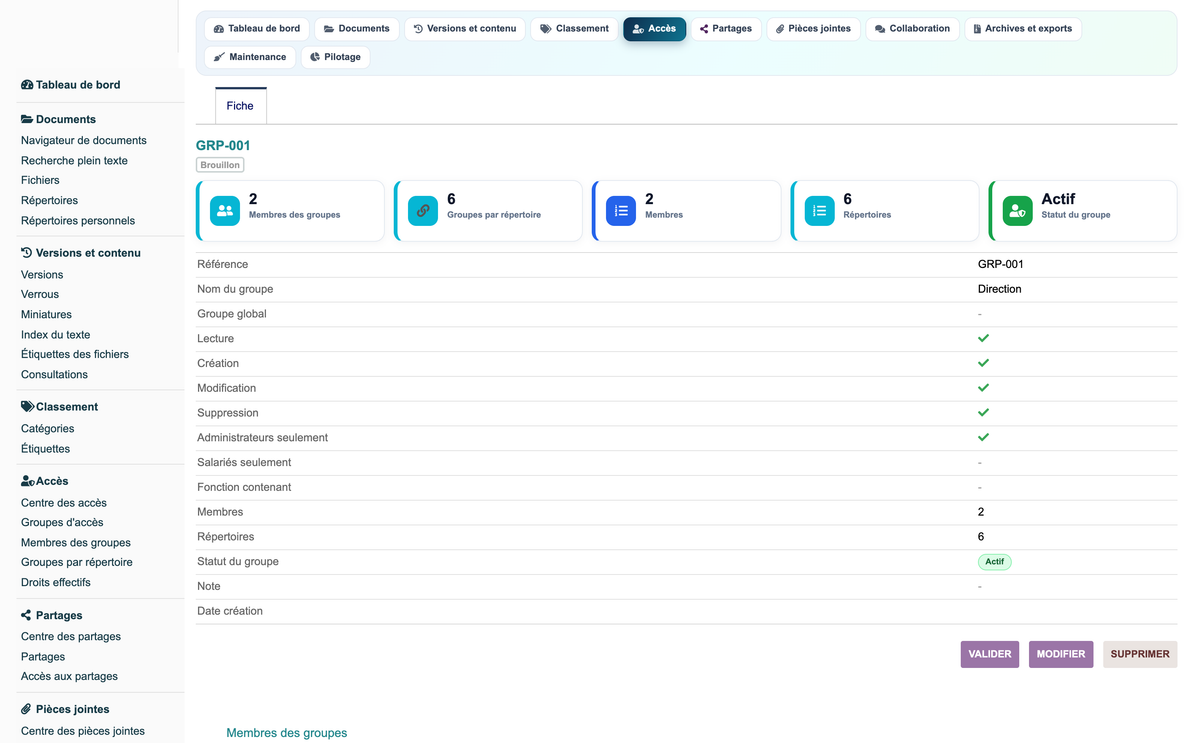Select the Fiche tab
Viewport: 1200px width, 743px height.
pyautogui.click(x=240, y=106)
